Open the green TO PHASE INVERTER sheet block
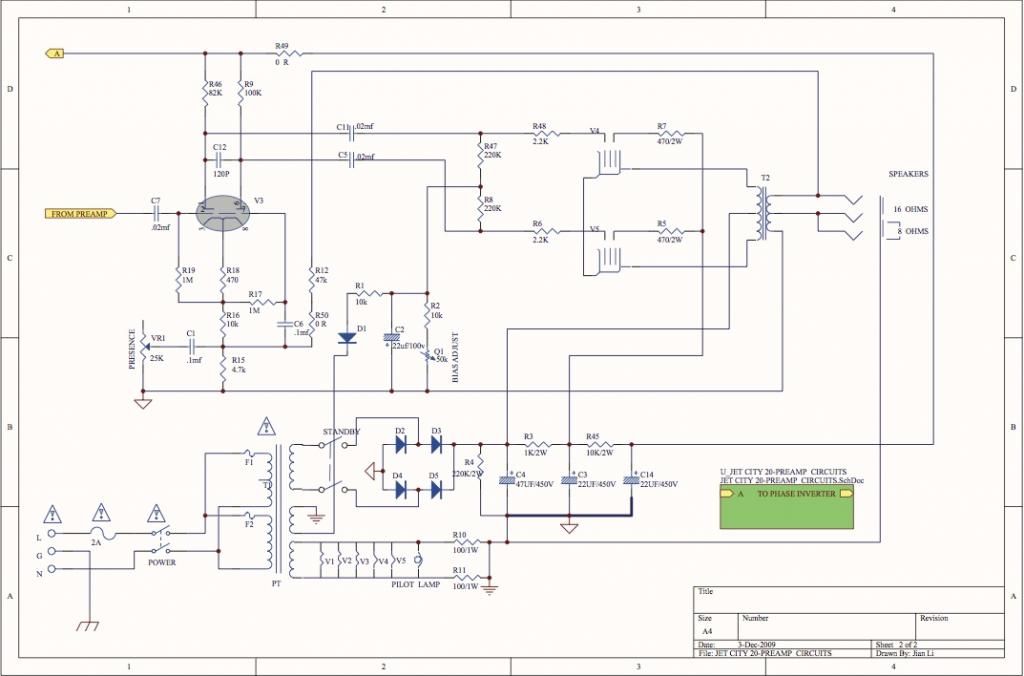Image resolution: width=1024 pixels, height=676 pixels. [x=786, y=507]
